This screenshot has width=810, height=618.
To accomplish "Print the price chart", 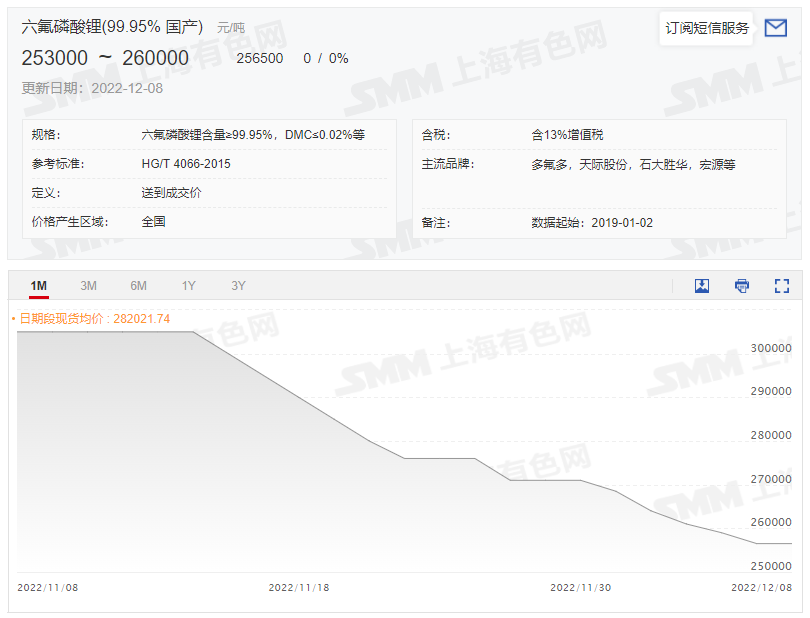I will pyautogui.click(x=741, y=286).
